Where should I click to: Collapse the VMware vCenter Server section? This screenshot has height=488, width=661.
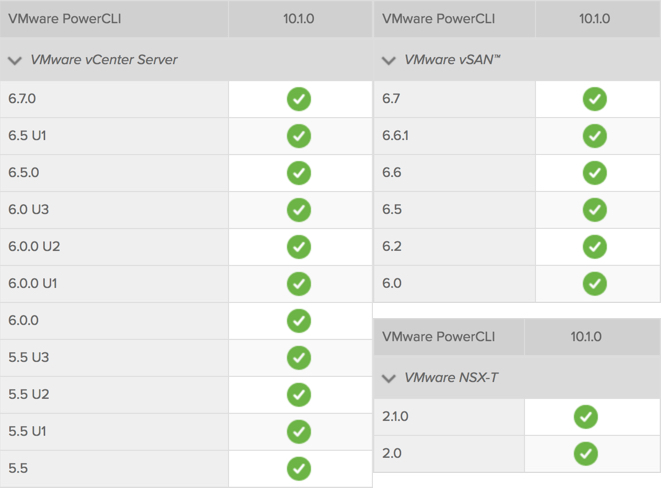pos(15,61)
